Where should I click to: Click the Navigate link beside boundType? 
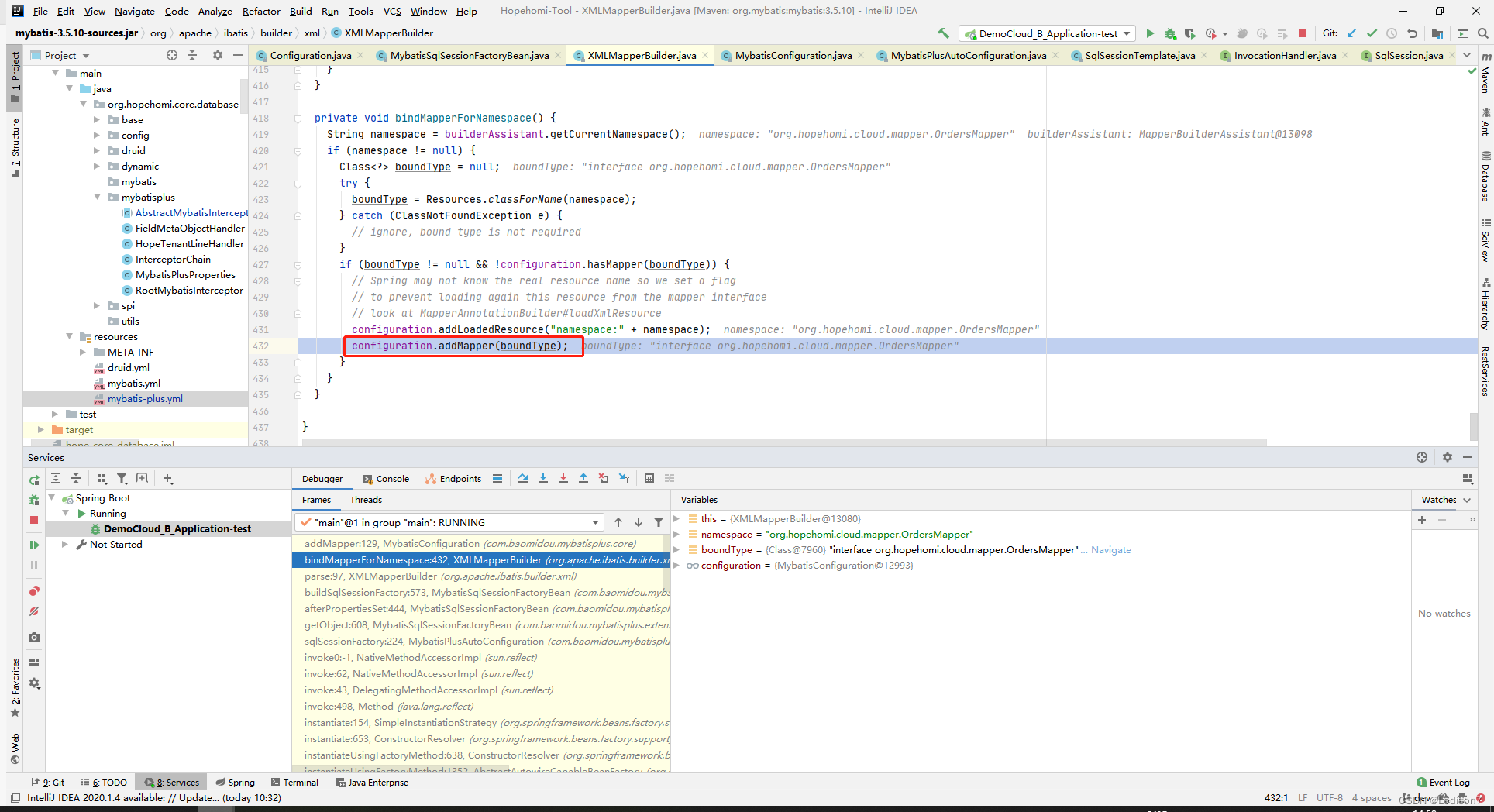click(1110, 549)
